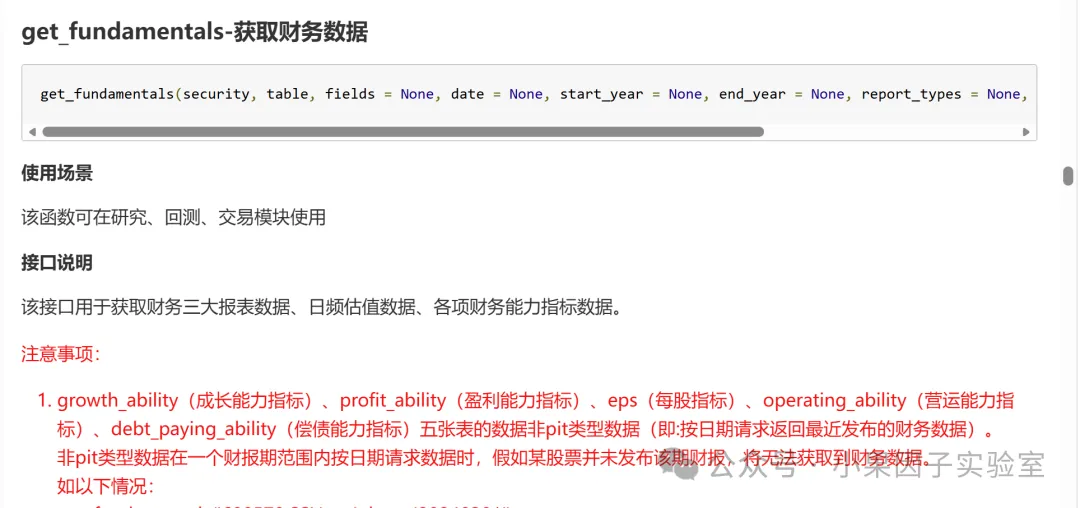Click the code block's left scroll arrow

tap(32, 131)
